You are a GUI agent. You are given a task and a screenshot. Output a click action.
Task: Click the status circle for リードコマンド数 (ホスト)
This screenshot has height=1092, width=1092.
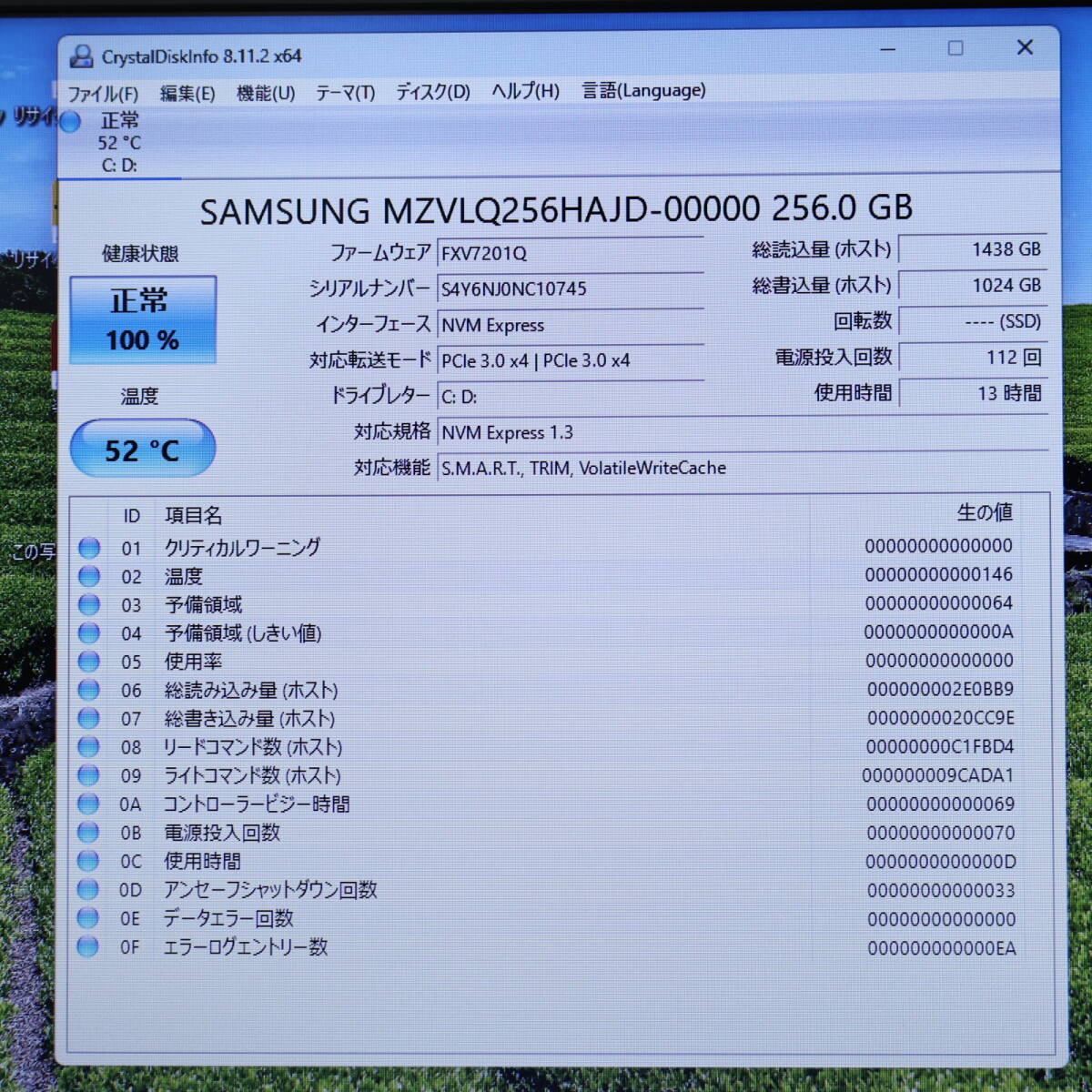pos(89,747)
